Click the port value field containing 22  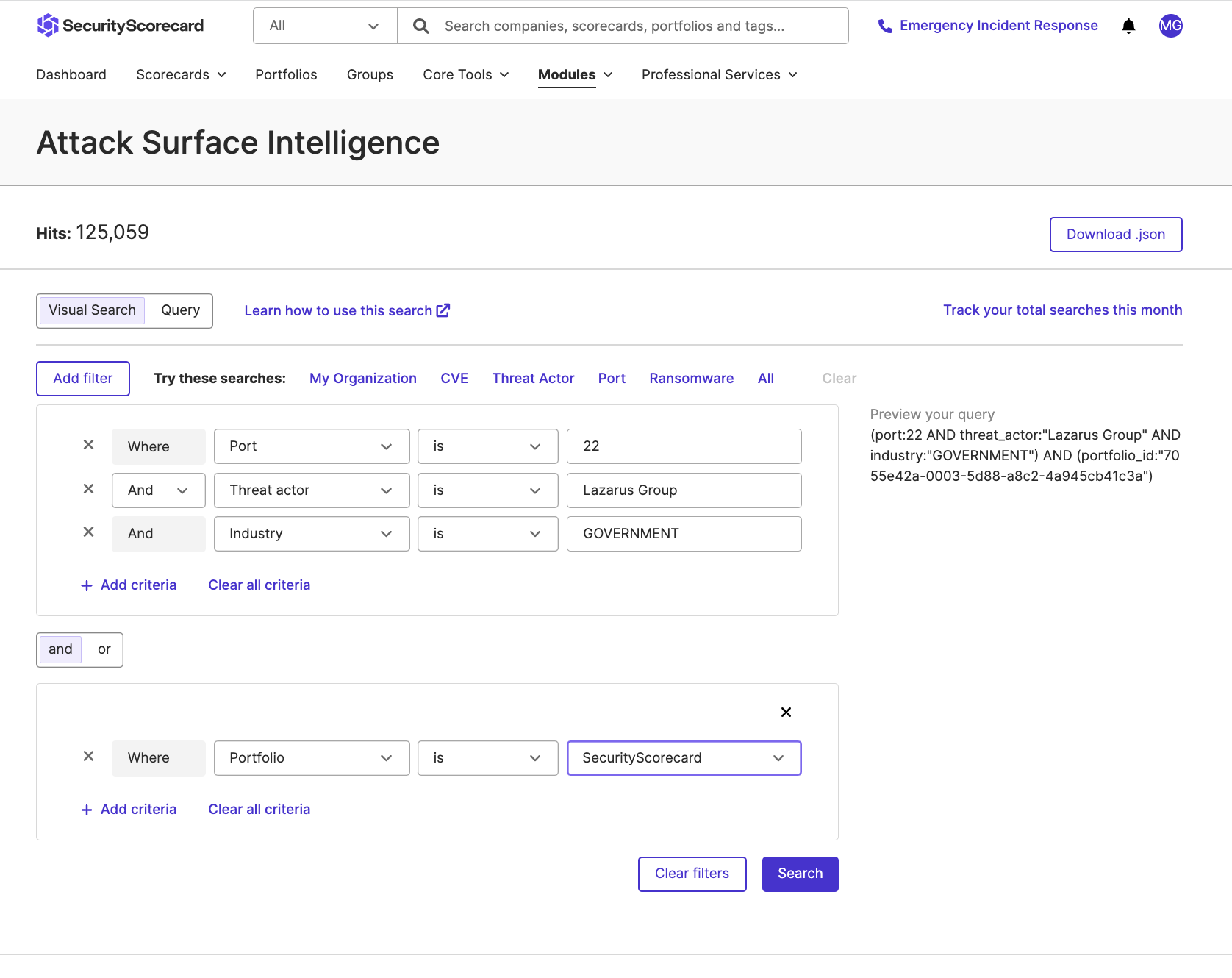click(684, 446)
